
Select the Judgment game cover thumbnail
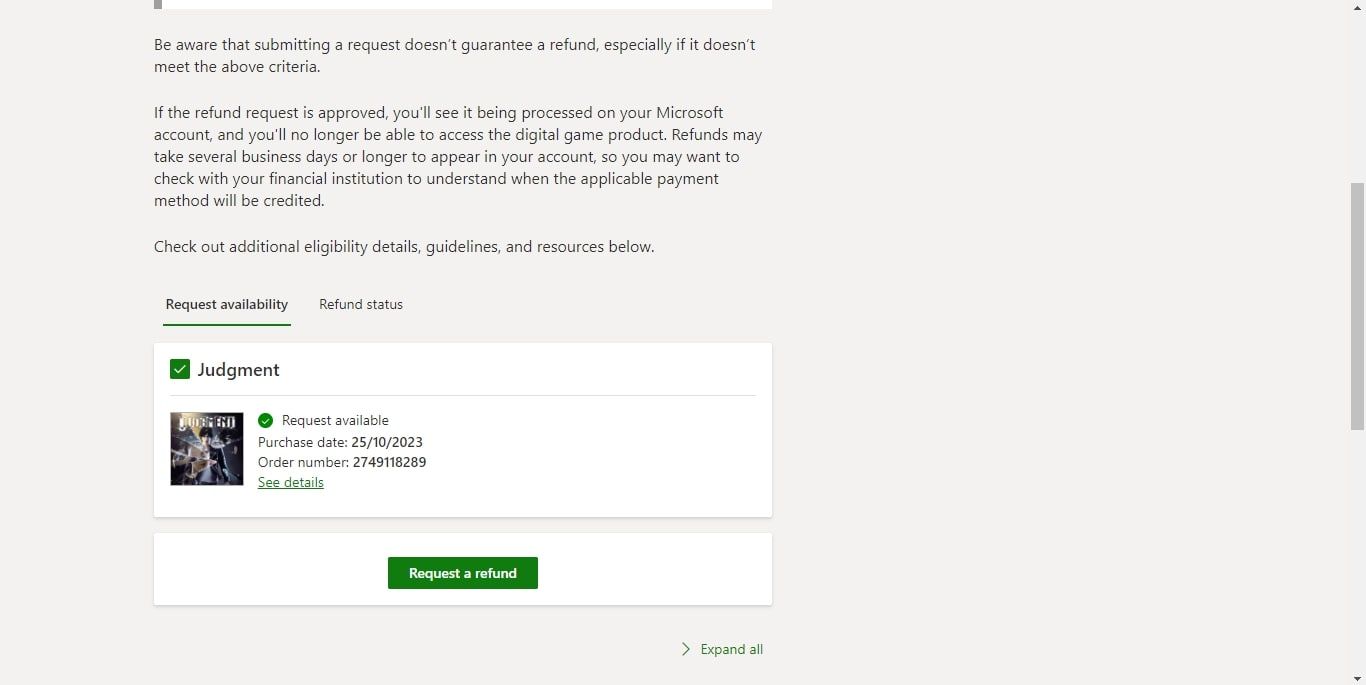pos(206,448)
